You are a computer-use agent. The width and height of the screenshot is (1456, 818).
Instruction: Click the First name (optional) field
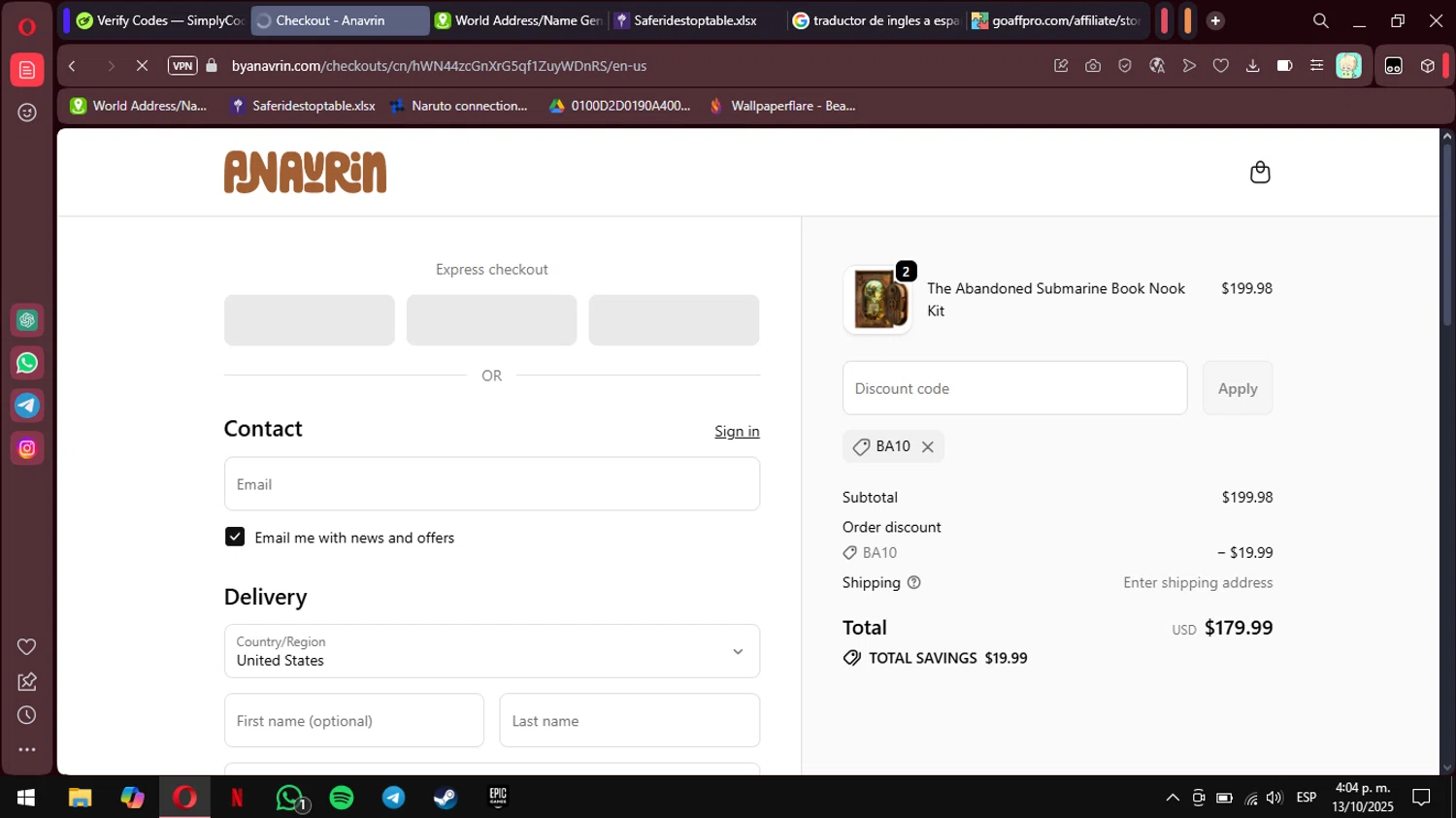(x=354, y=720)
